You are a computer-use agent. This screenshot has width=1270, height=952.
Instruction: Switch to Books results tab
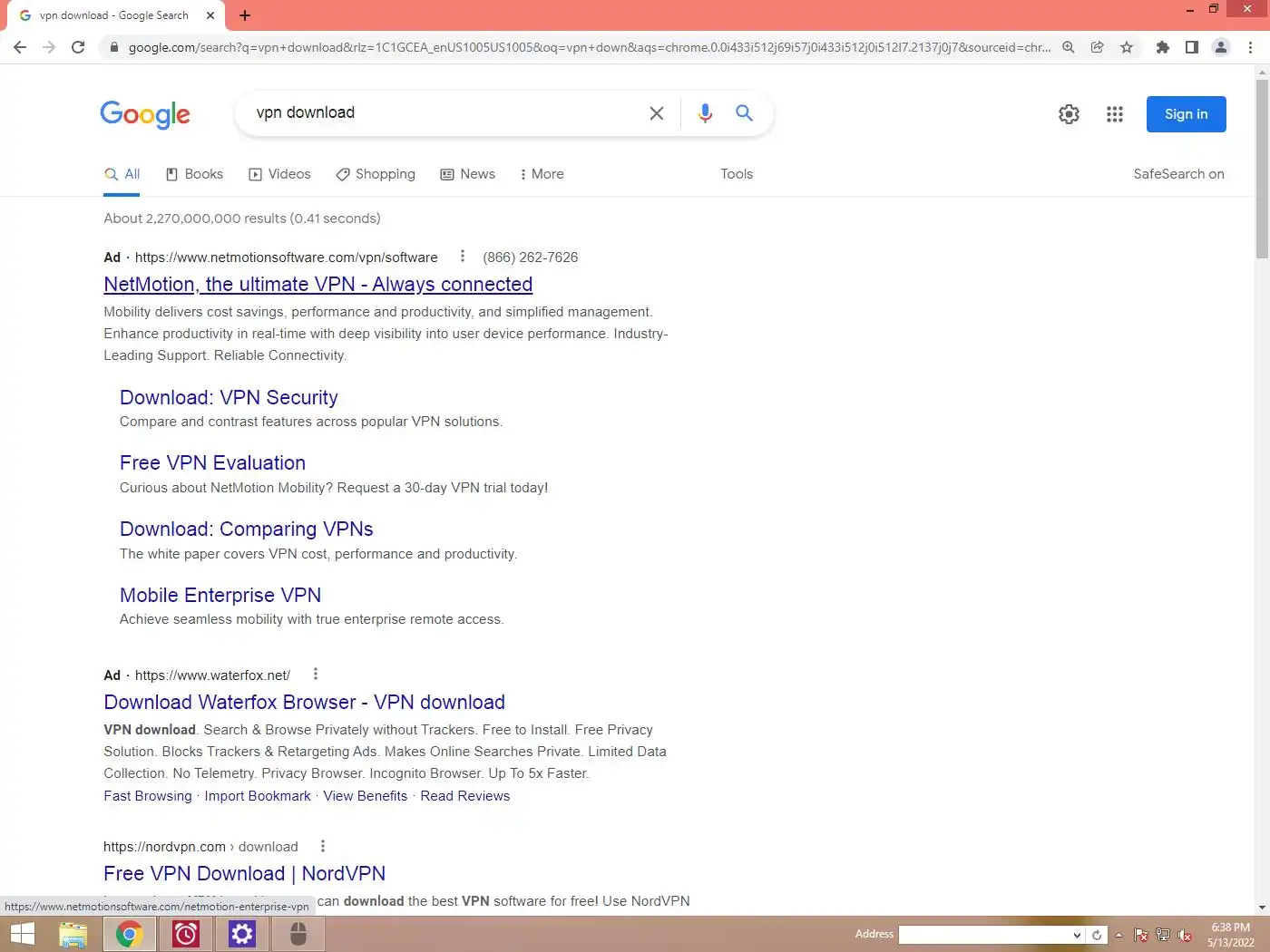(x=194, y=174)
